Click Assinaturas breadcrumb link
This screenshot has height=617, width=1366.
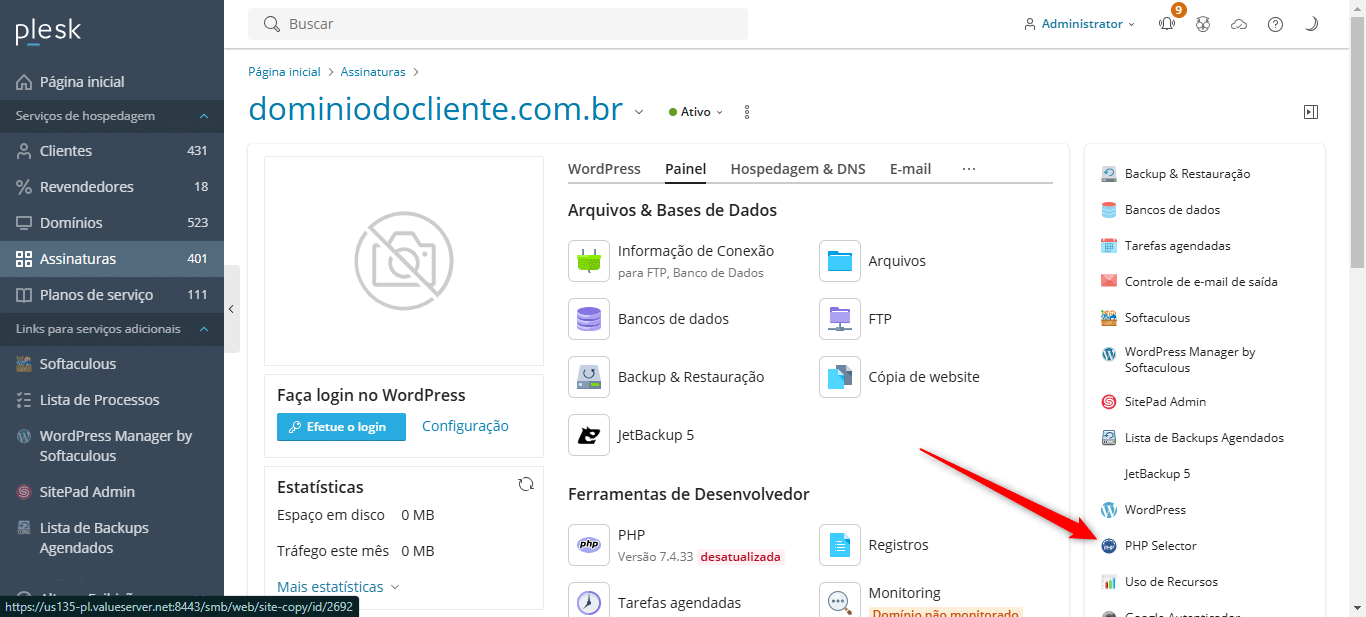tap(373, 72)
